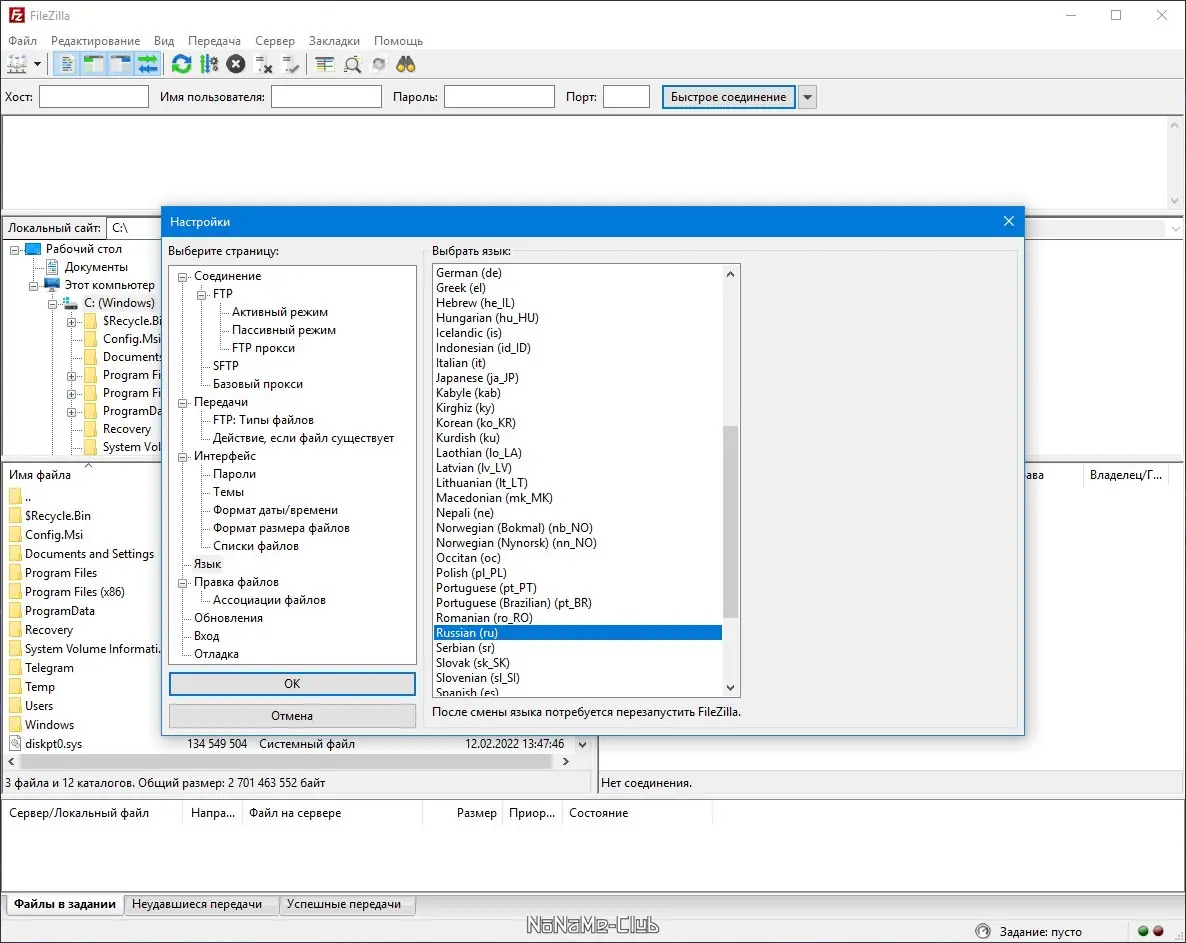Click the reconnect to last server icon
The image size is (1186, 943).
(x=291, y=65)
